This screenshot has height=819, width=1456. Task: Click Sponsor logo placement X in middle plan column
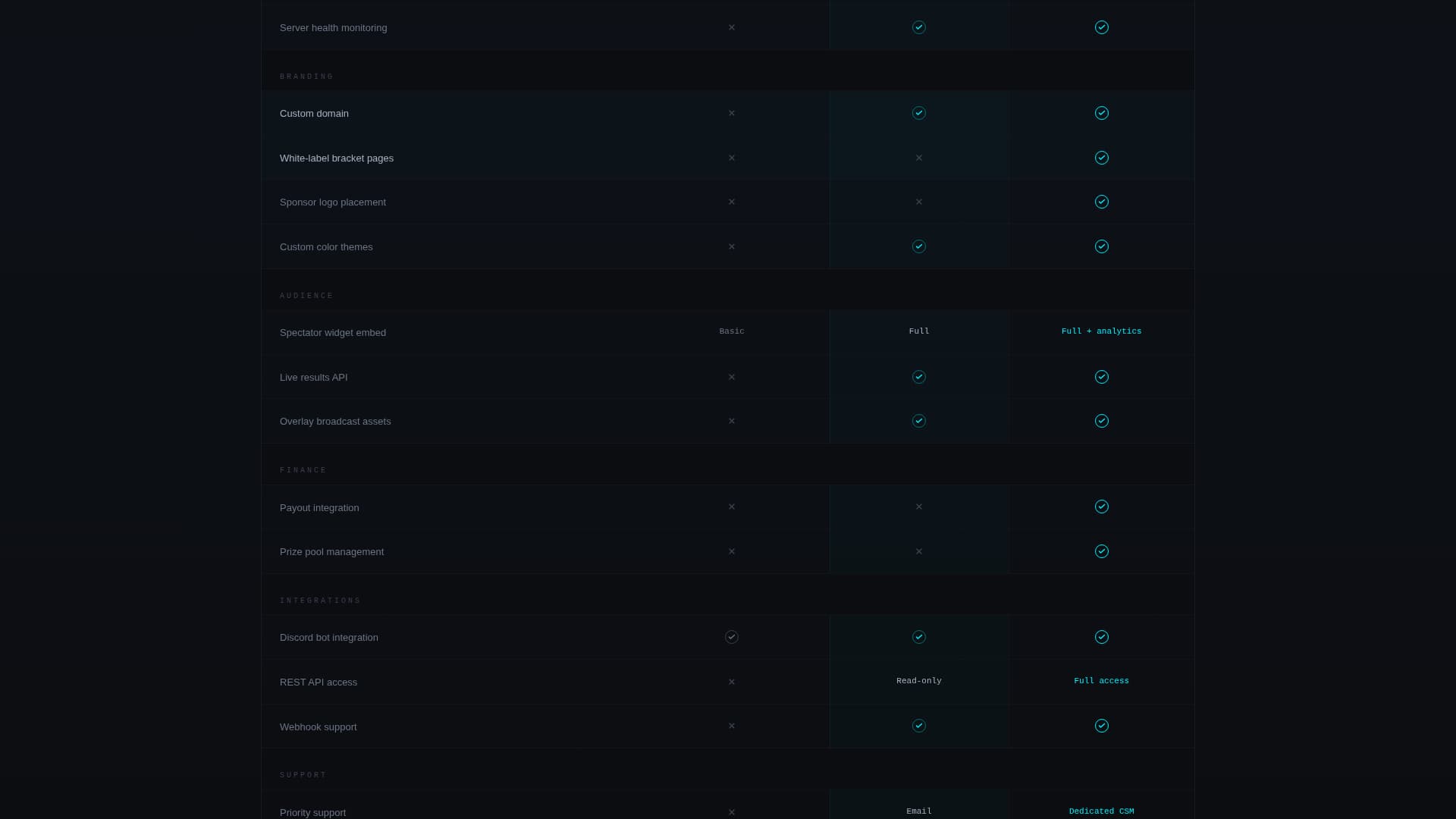919,202
